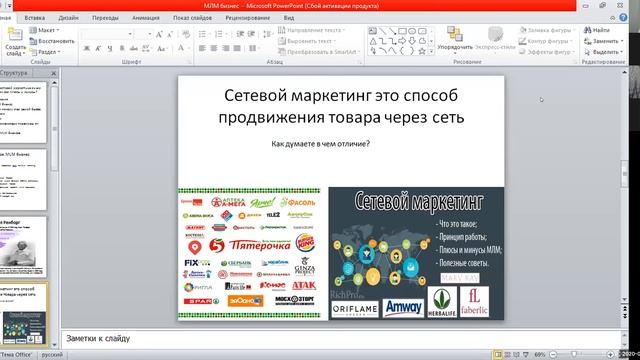Select the Oval shape

tap(412, 31)
